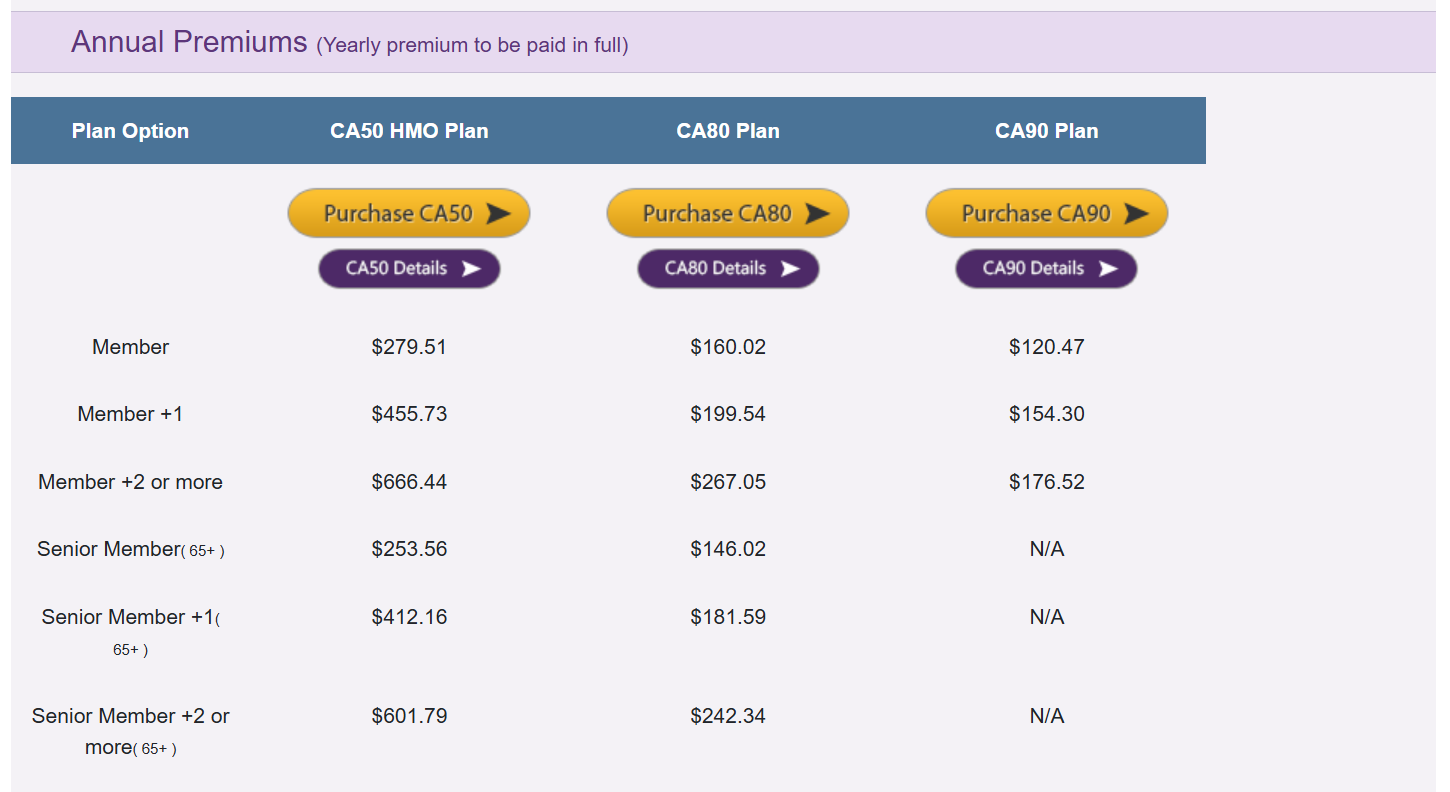
Task: Click arrow icon on Purchase CA90
Action: 1136,213
